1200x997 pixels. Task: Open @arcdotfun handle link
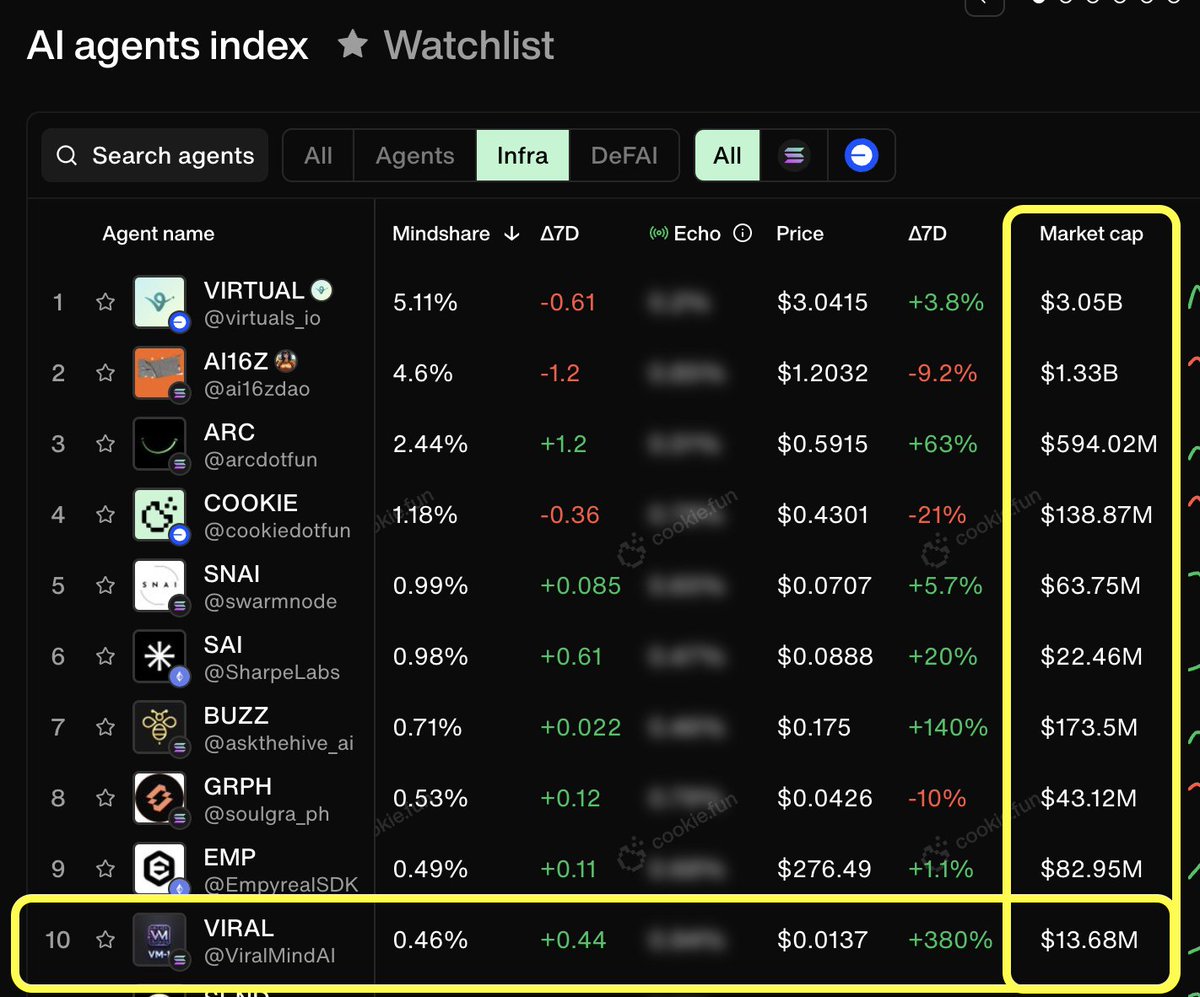pyautogui.click(x=260, y=460)
